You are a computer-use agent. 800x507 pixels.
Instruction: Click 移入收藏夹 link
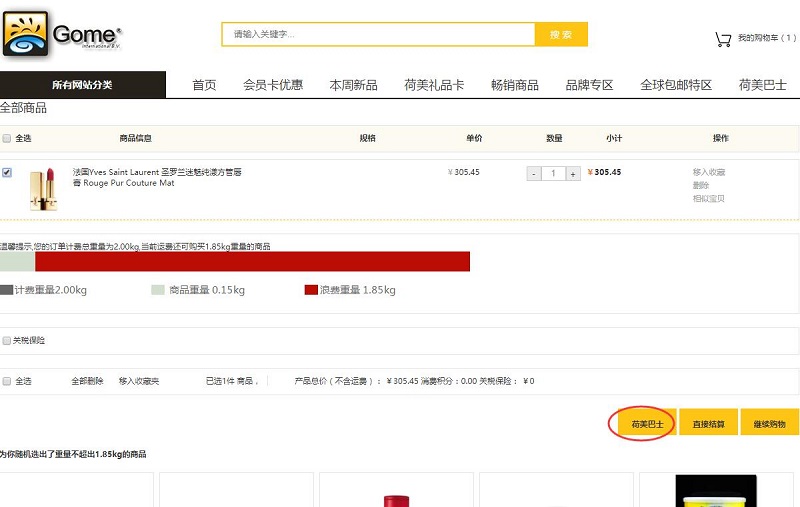(x=139, y=381)
